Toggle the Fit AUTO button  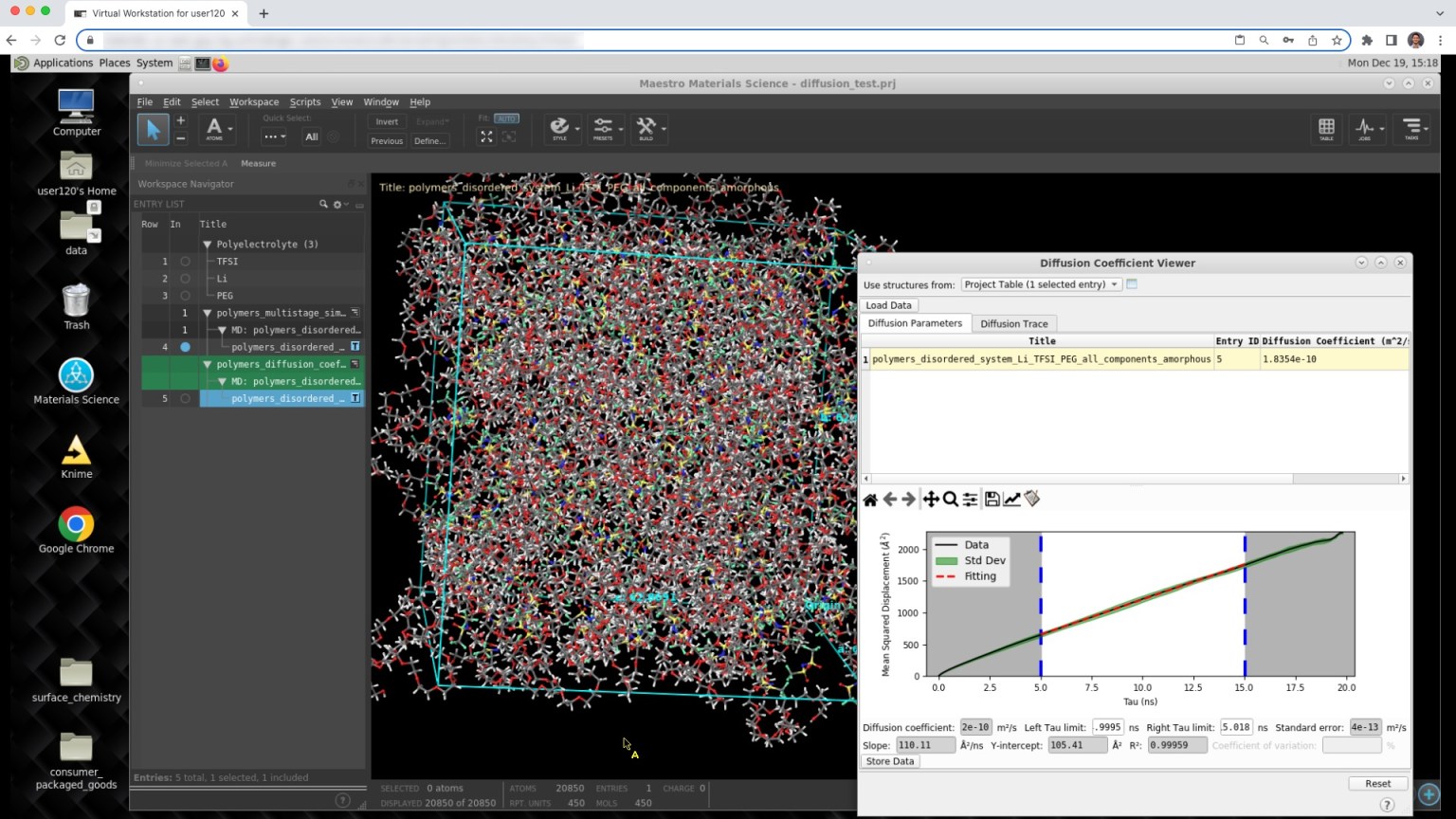(x=507, y=118)
